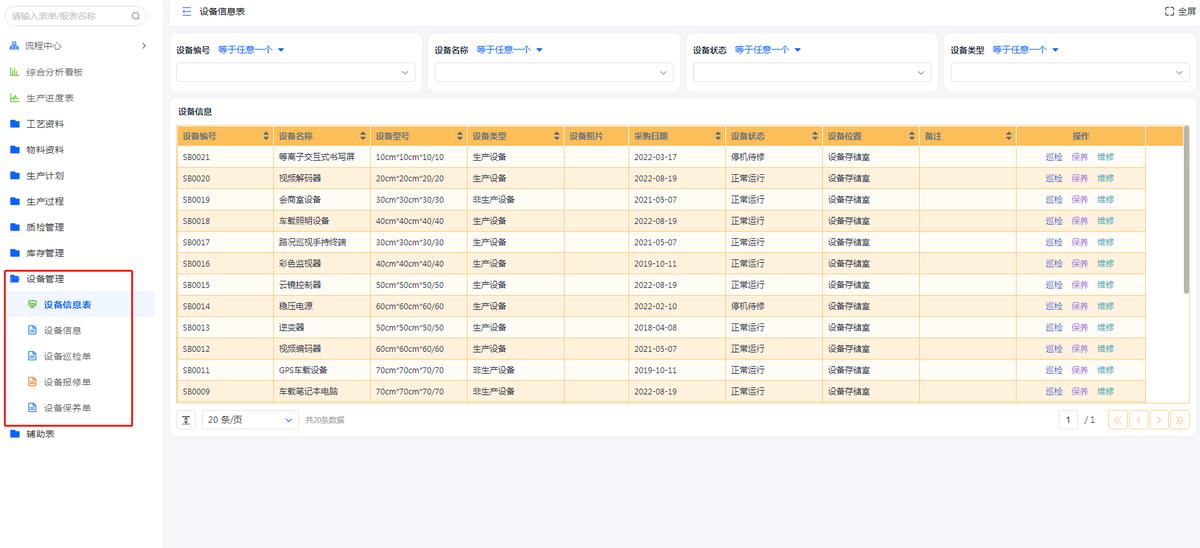
Task: Select 设备保养单 in sidebar
Action: (68, 408)
